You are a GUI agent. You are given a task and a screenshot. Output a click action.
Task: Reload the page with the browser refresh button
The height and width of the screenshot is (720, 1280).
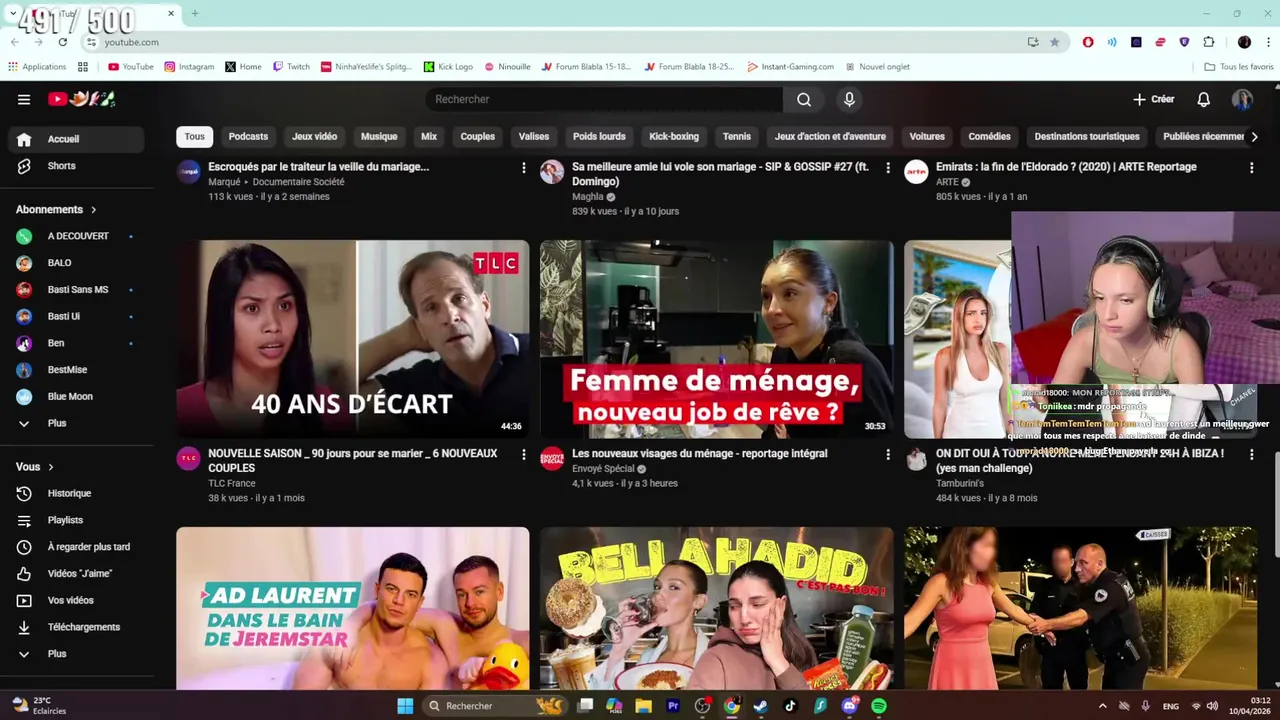click(62, 42)
